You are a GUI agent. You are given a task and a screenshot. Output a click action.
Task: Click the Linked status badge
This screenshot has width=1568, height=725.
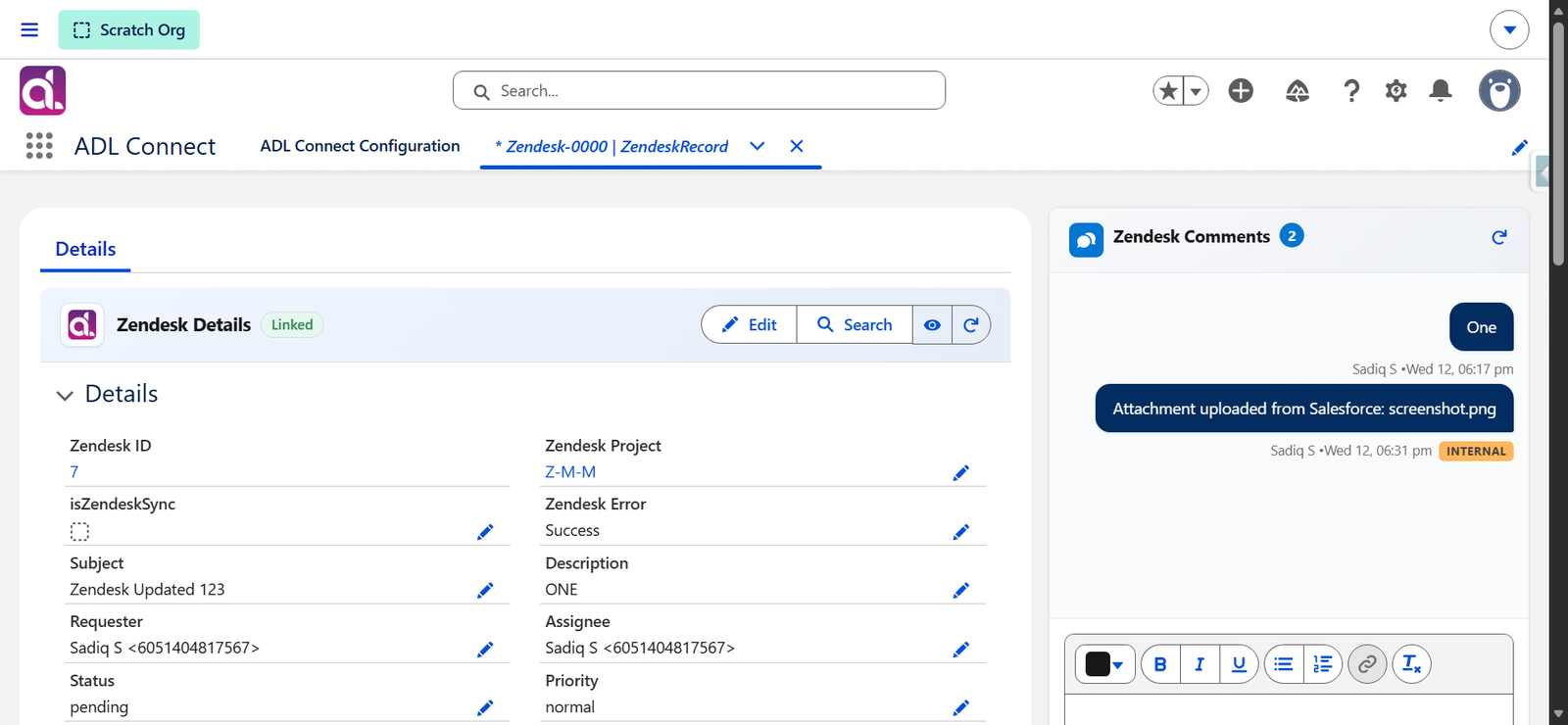pyautogui.click(x=292, y=324)
